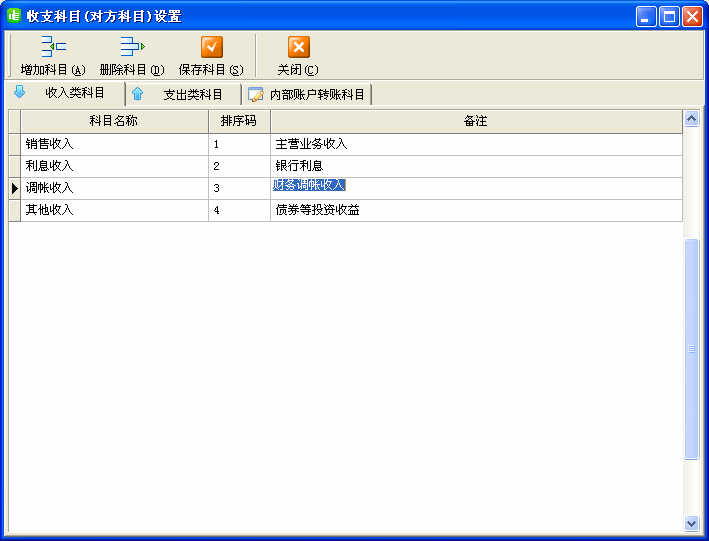Click the highlighted 财务调帐收入 remark field
This screenshot has width=709, height=541.
coord(310,186)
